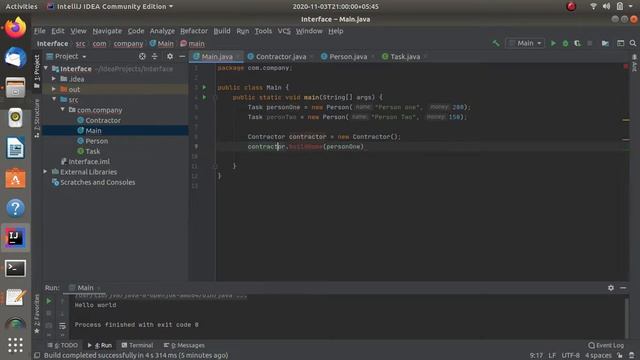Toggle the Project side tool window

click(x=37, y=71)
